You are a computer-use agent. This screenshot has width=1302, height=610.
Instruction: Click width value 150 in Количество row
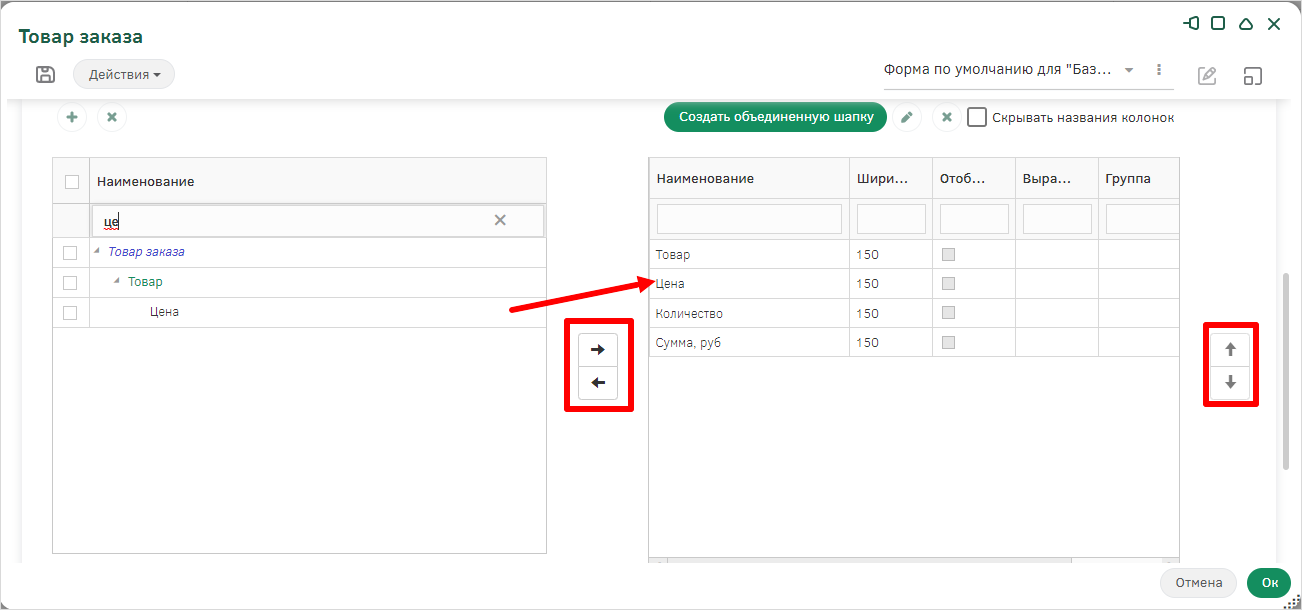867,314
